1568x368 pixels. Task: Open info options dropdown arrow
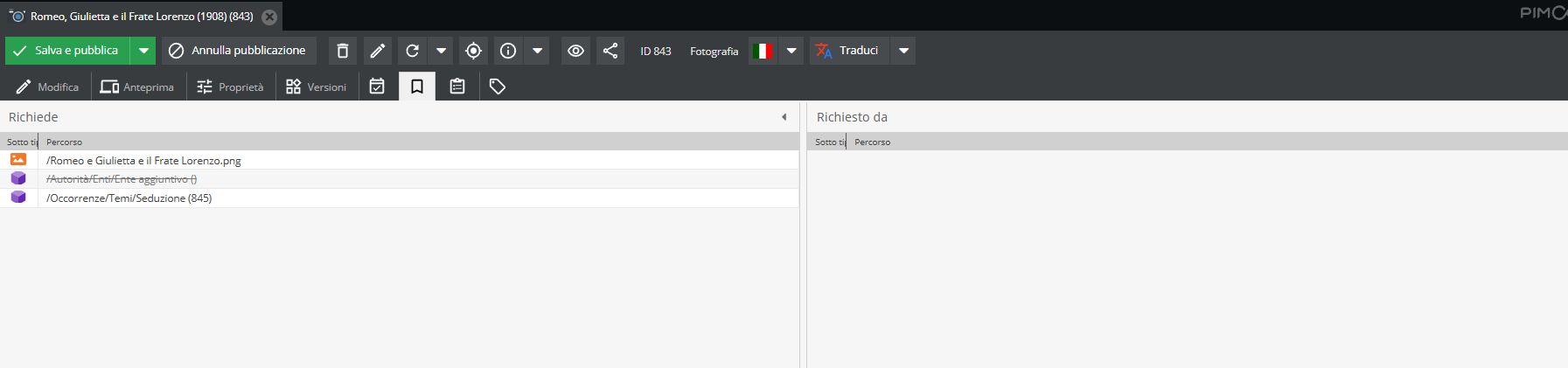538,51
